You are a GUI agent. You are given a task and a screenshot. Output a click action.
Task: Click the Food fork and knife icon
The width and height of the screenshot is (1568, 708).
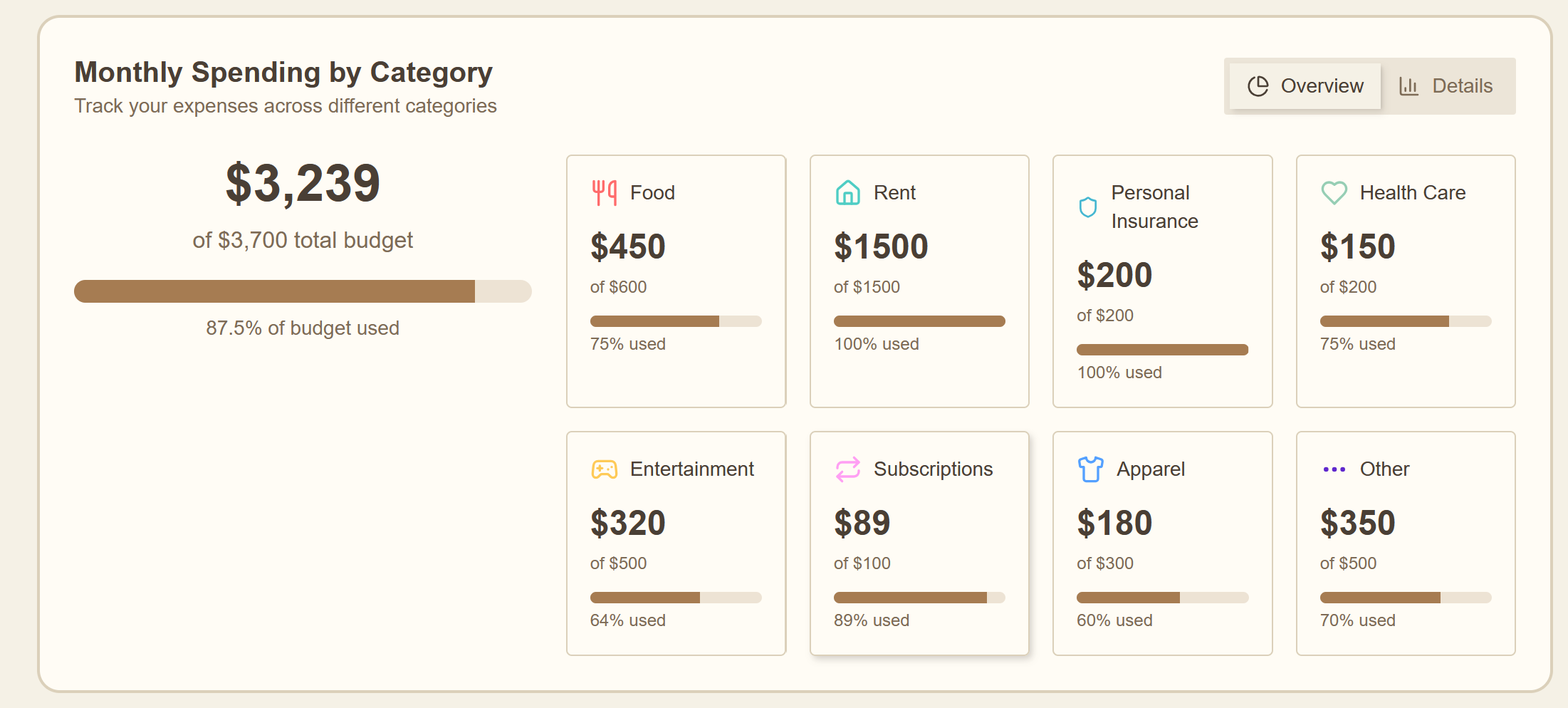pyautogui.click(x=605, y=192)
